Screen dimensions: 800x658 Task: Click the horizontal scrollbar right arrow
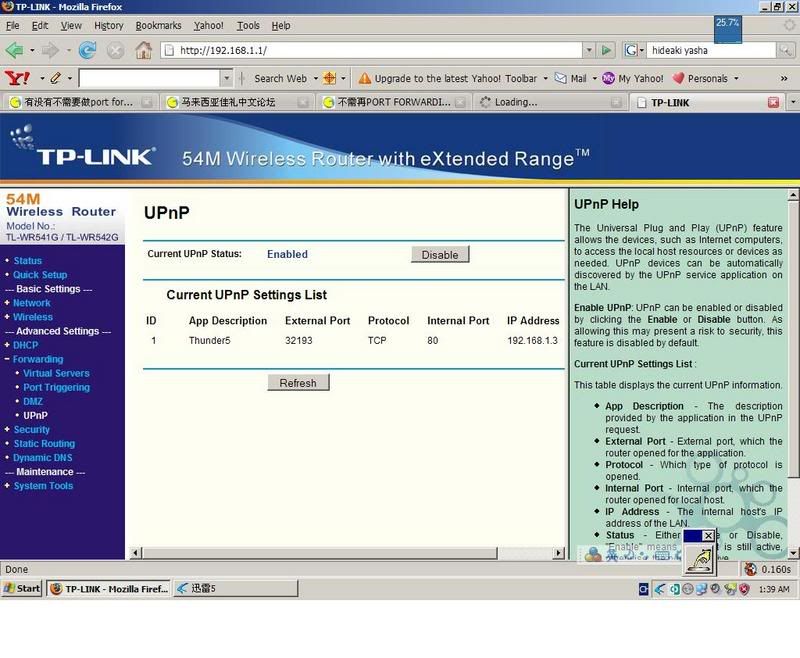coord(559,552)
